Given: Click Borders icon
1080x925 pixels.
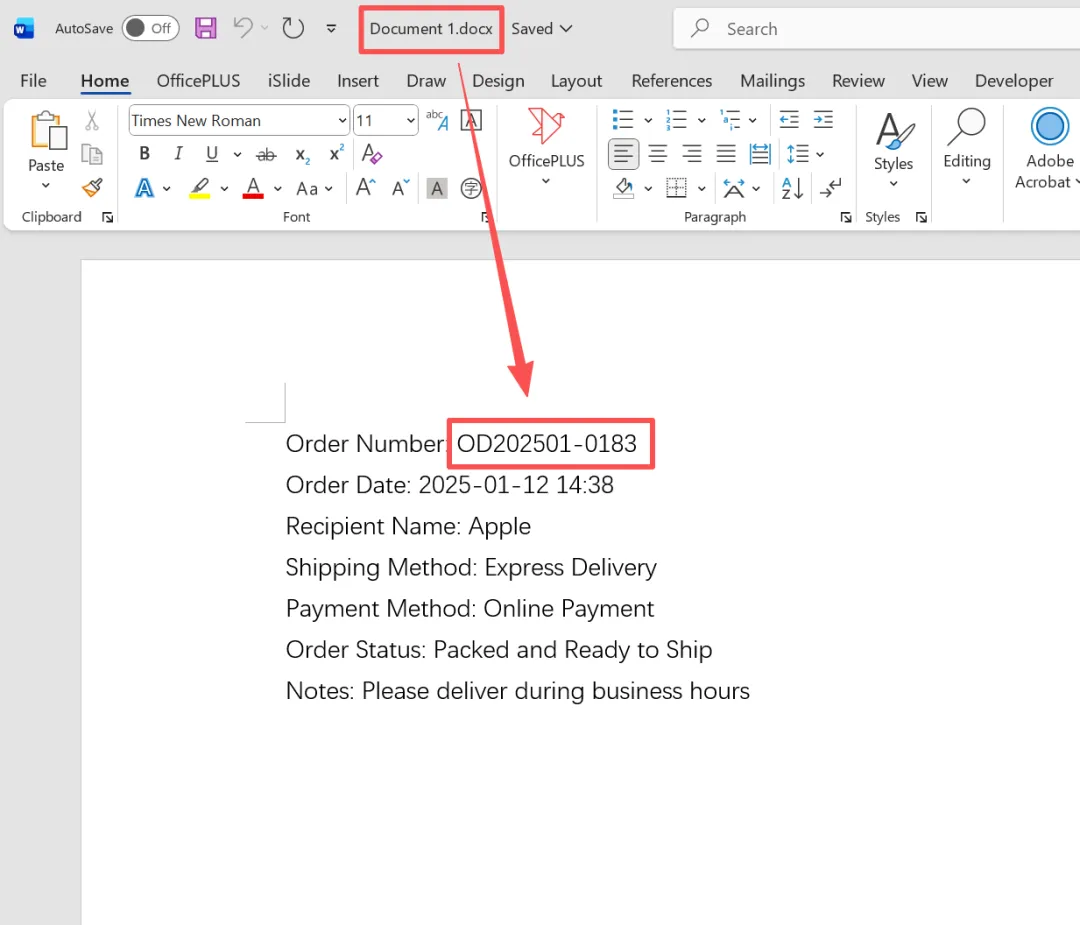Looking at the screenshot, I should (x=676, y=188).
